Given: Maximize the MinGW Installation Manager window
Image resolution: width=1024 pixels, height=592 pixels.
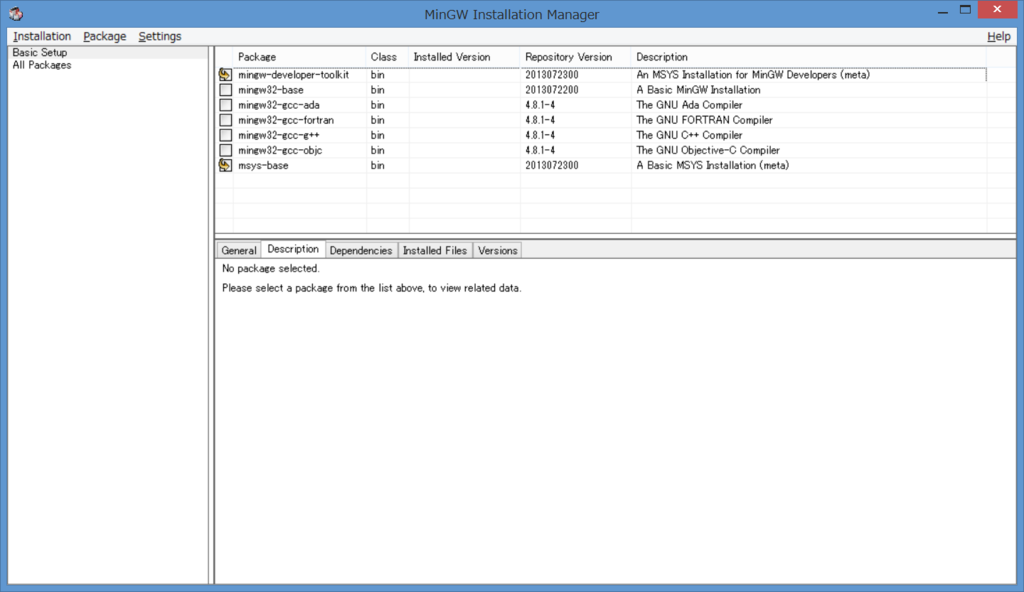Looking at the screenshot, I should pyautogui.click(x=965, y=10).
